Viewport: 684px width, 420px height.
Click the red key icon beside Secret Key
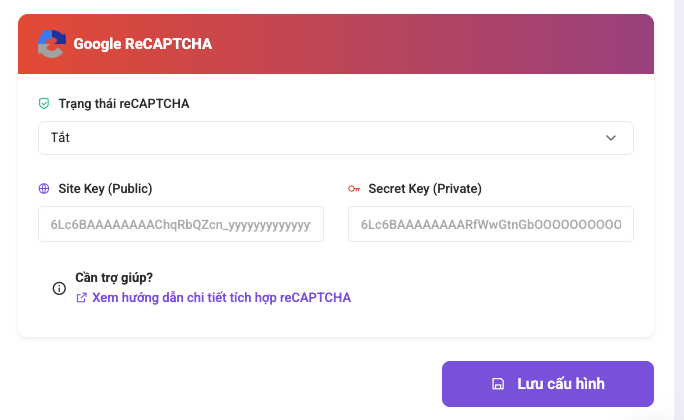(x=354, y=189)
